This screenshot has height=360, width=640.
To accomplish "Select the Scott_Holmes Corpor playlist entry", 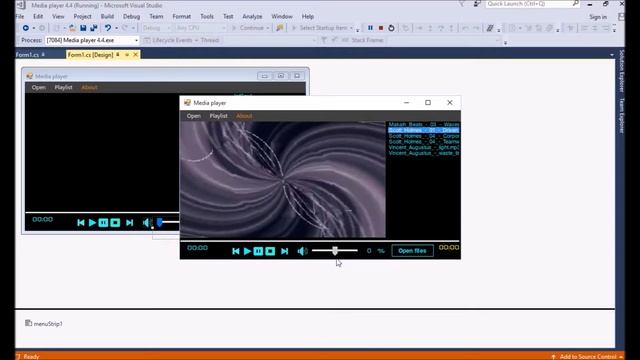I will tap(424, 136).
